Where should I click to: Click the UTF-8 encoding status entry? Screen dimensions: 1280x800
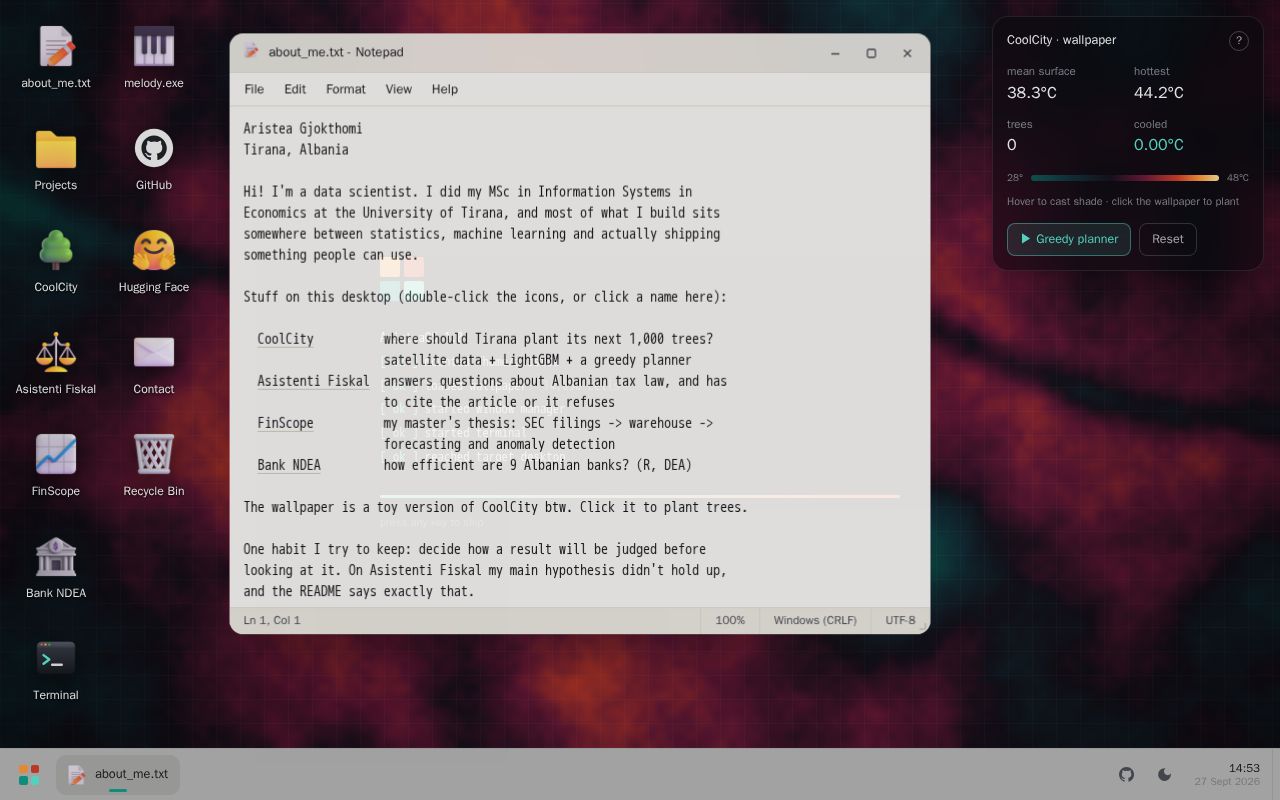[x=900, y=621]
